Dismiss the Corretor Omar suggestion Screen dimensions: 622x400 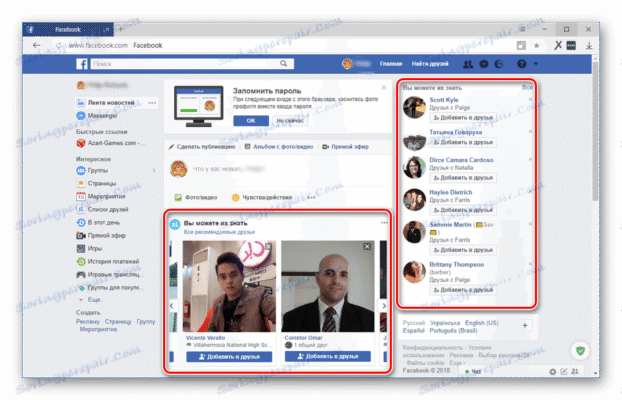367,246
